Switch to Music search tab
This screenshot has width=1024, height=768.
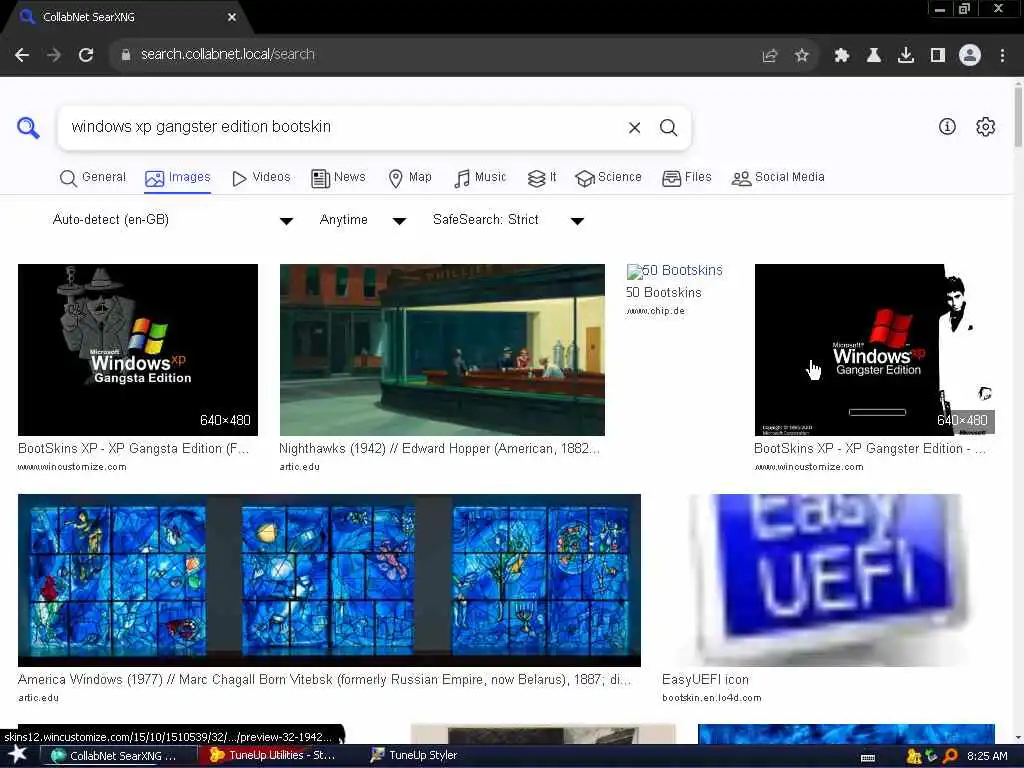tap(480, 178)
